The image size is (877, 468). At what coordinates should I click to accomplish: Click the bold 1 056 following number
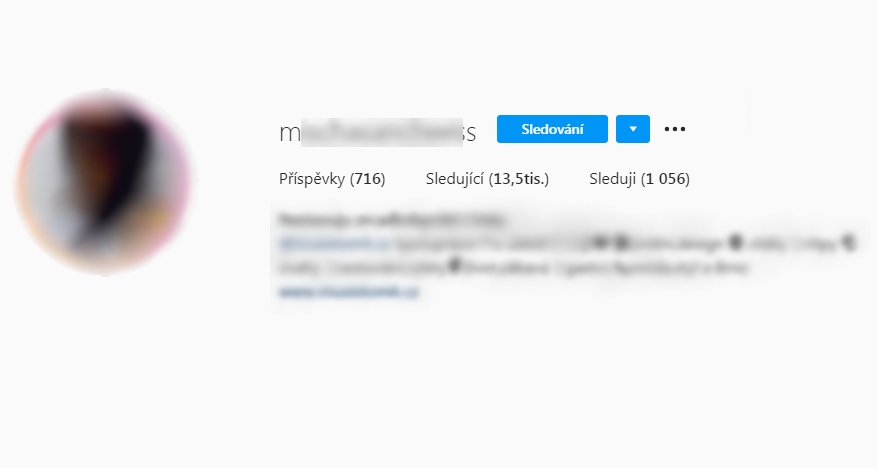pyautogui.click(x=666, y=179)
